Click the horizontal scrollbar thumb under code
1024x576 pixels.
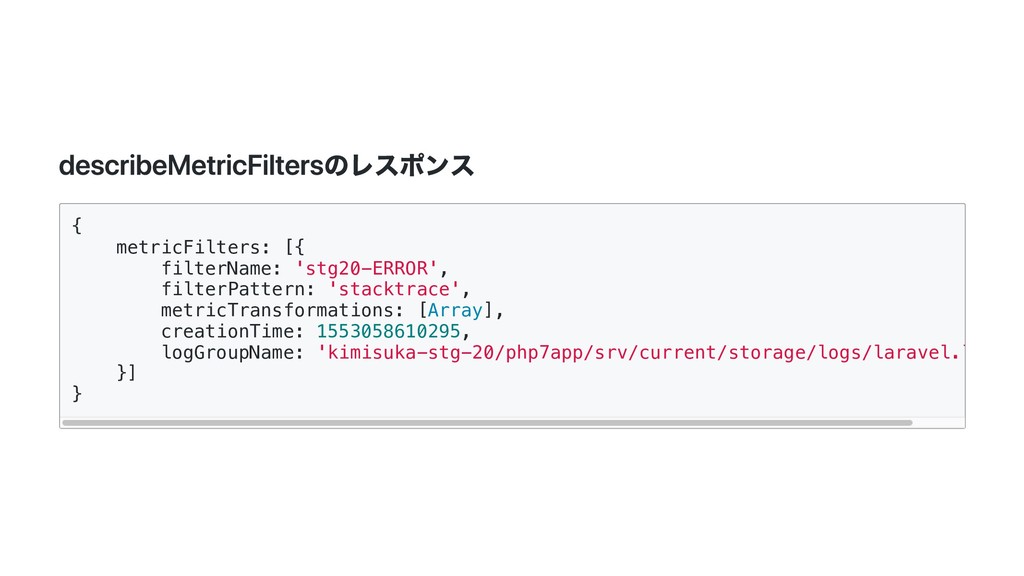point(487,423)
